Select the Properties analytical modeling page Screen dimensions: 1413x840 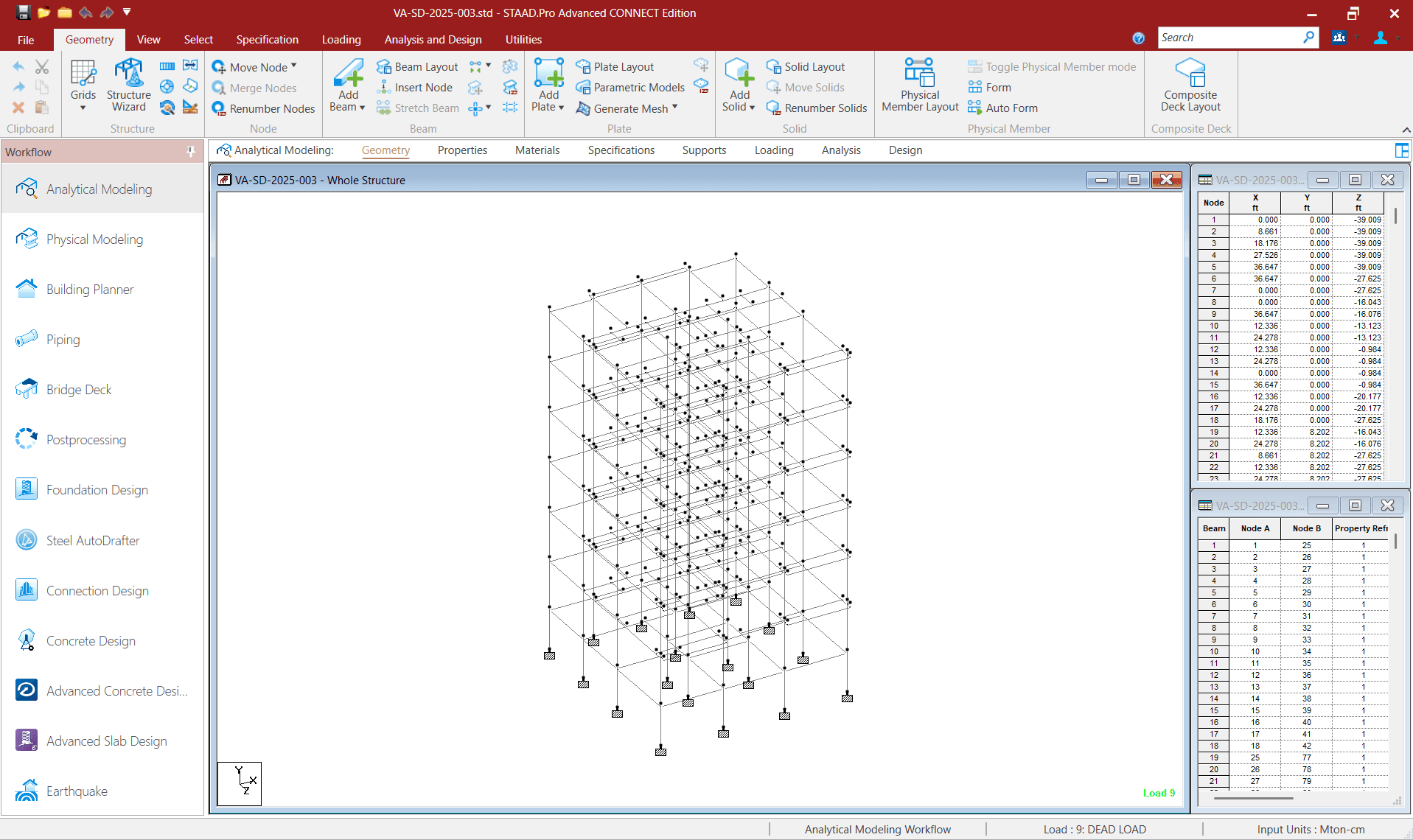[x=462, y=150]
